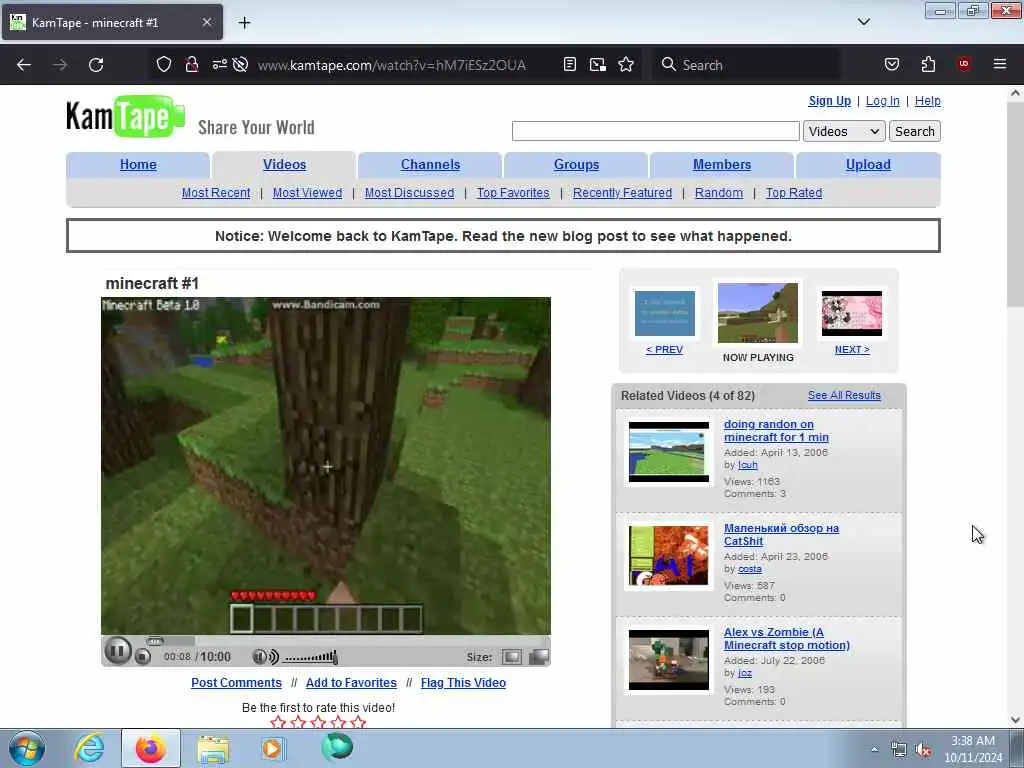Open the Videos tab
This screenshot has width=1024, height=768.
pyautogui.click(x=284, y=165)
